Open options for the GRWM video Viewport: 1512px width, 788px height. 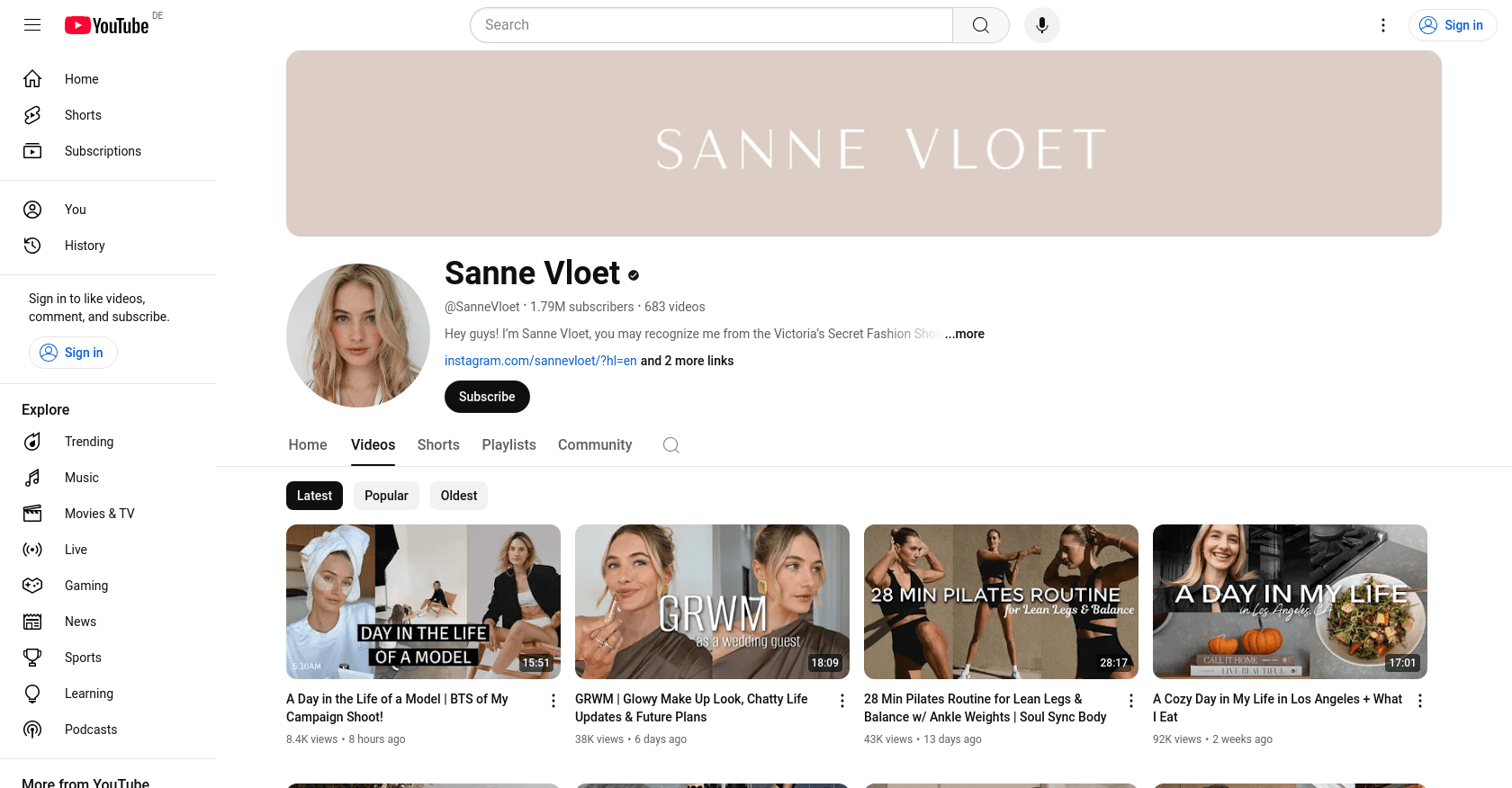click(842, 701)
